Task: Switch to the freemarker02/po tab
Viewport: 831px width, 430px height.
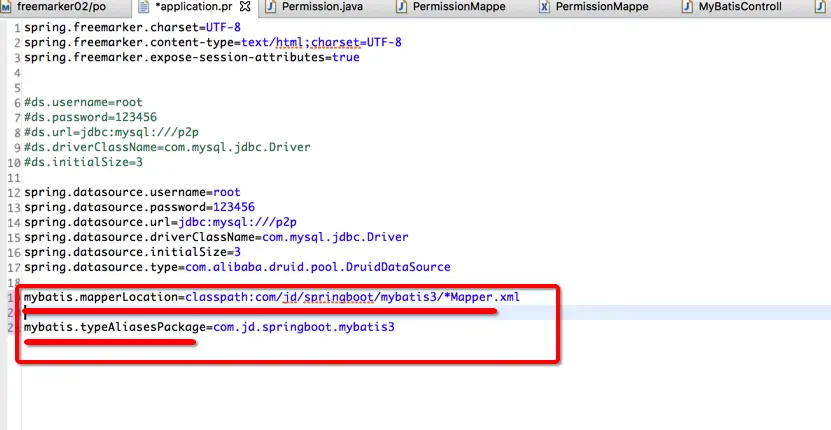Action: [x=57, y=7]
